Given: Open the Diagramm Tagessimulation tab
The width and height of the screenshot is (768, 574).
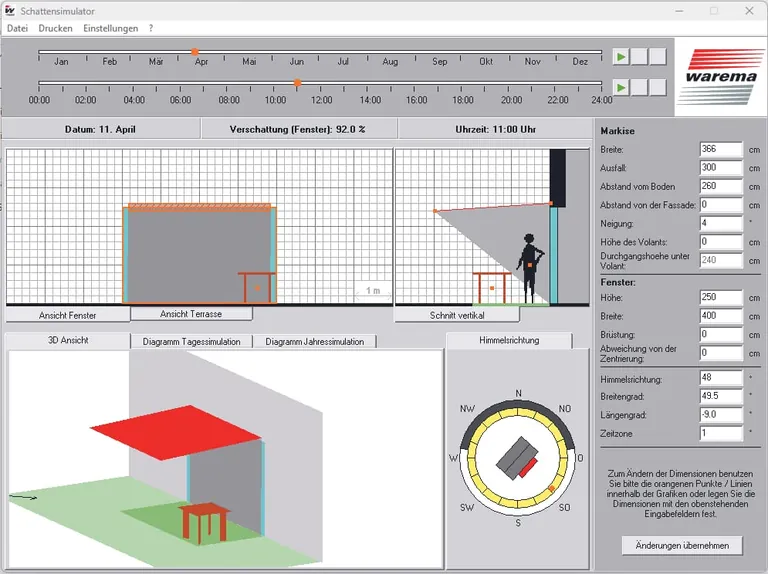Looking at the screenshot, I should coord(192,341).
